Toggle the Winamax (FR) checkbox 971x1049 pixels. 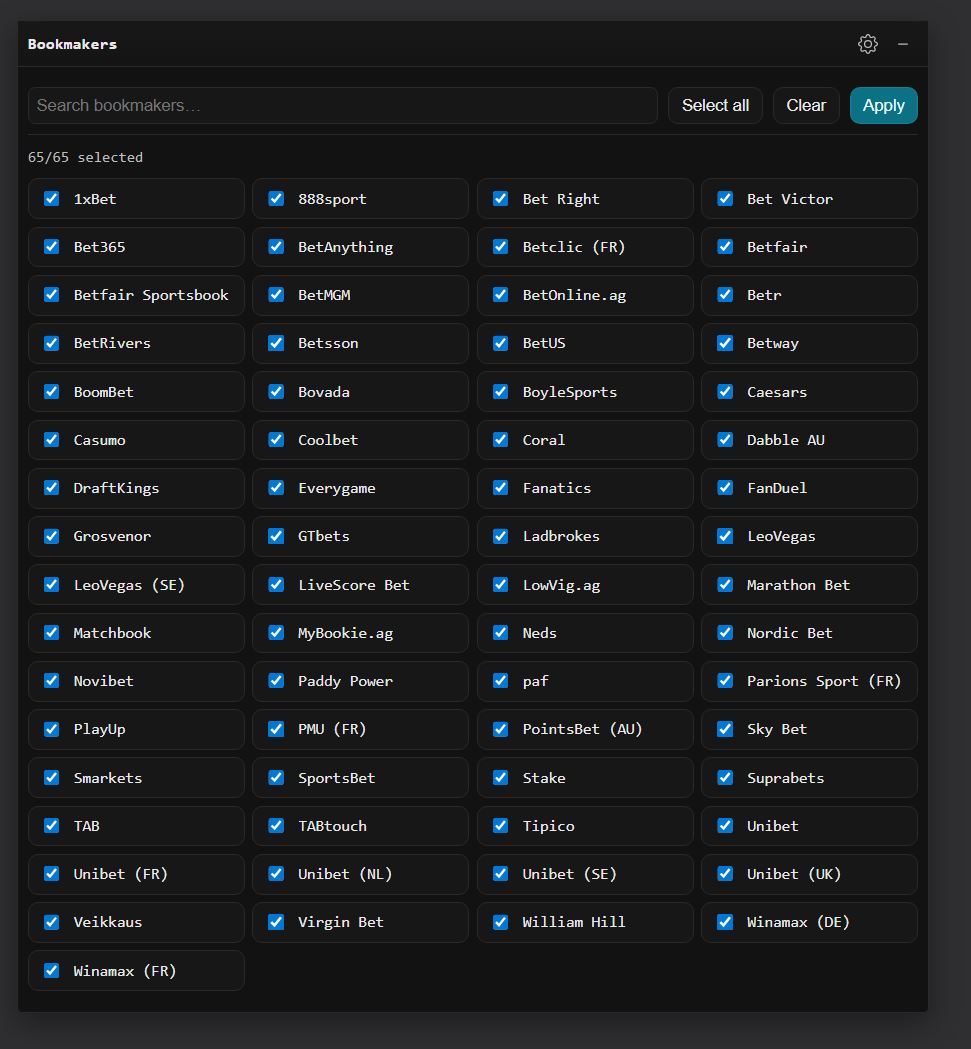(x=52, y=971)
